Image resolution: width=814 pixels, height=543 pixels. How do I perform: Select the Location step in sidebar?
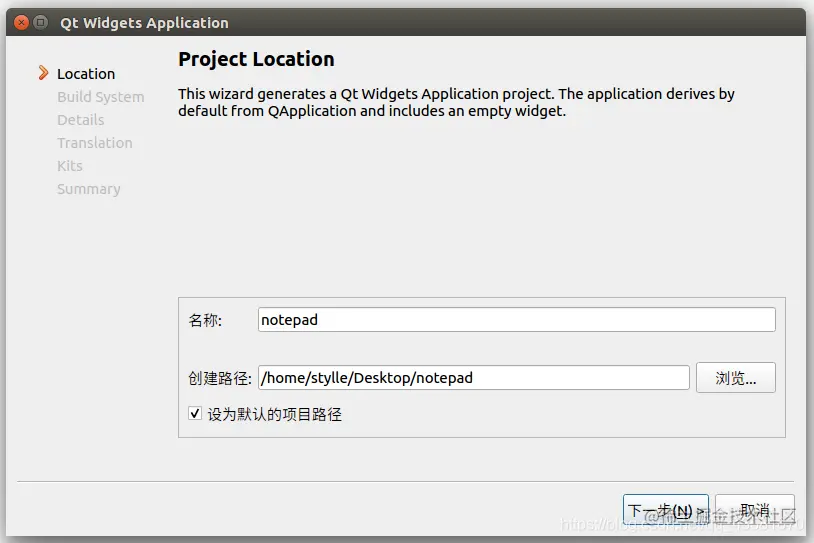pos(86,74)
